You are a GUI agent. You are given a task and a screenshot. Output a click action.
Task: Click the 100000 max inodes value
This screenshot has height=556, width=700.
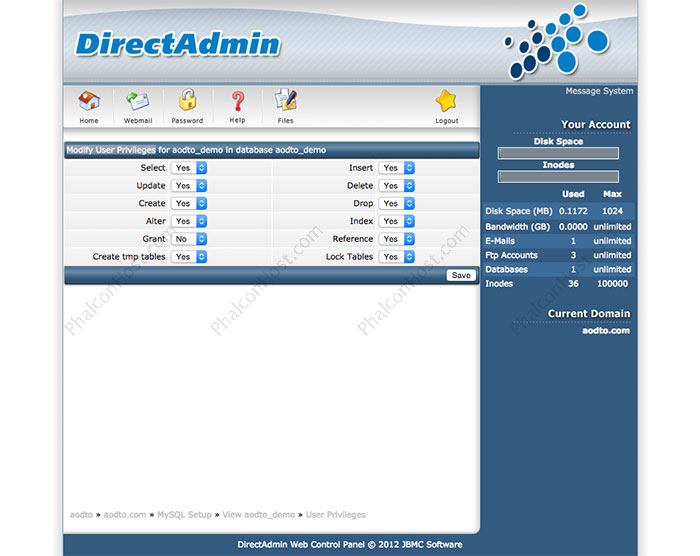click(x=612, y=284)
